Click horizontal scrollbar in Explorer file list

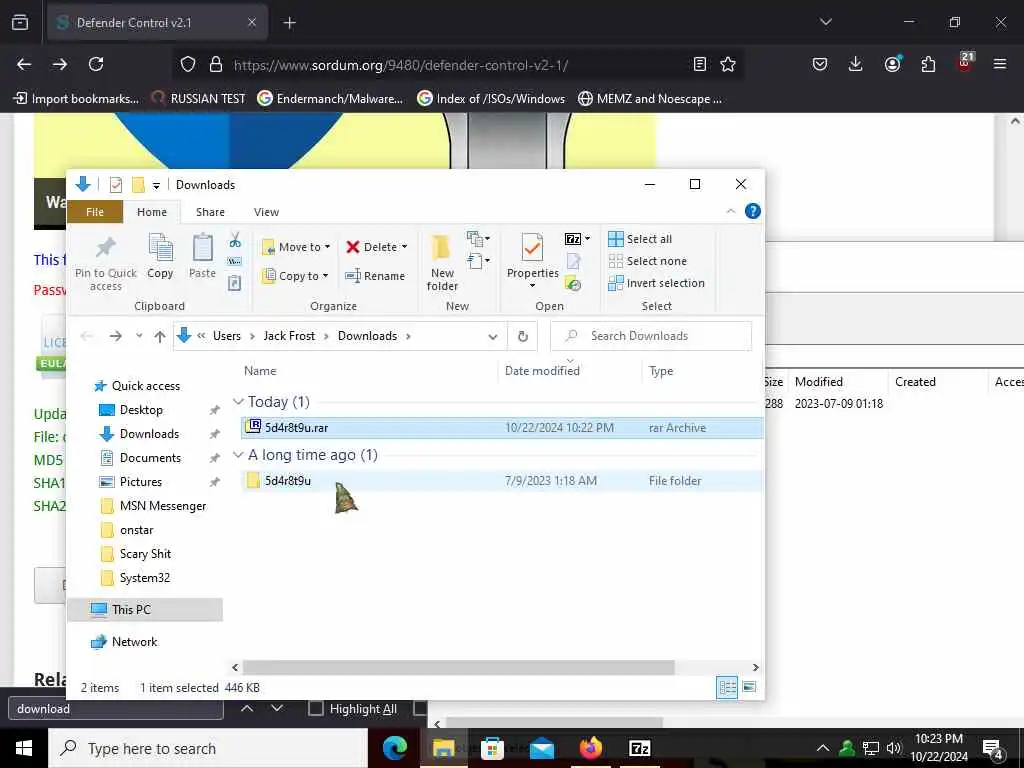[x=458, y=667]
